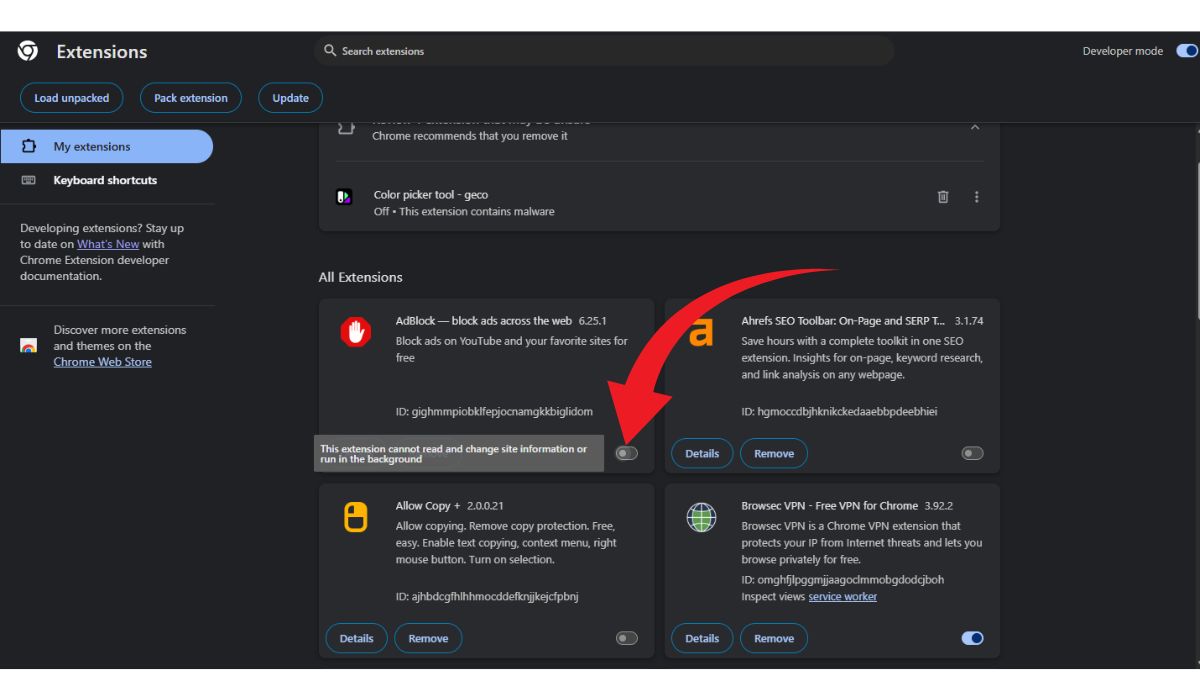Click 'Chrome recommends that you remove it' text

click(x=470, y=136)
